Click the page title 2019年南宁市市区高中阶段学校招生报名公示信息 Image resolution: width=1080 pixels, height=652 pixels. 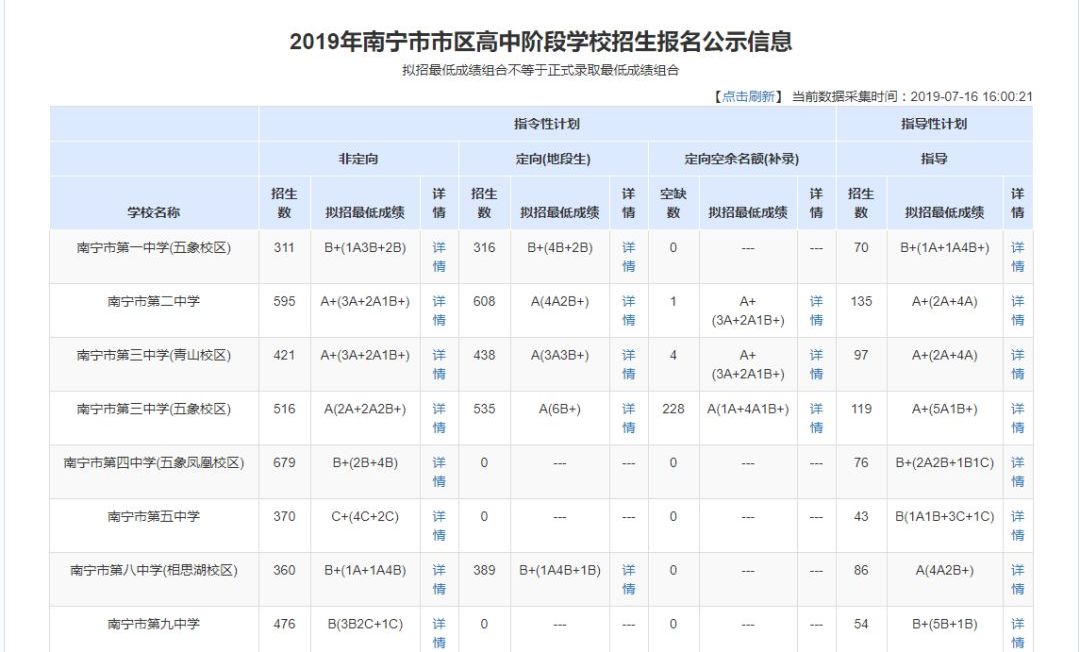point(541,41)
